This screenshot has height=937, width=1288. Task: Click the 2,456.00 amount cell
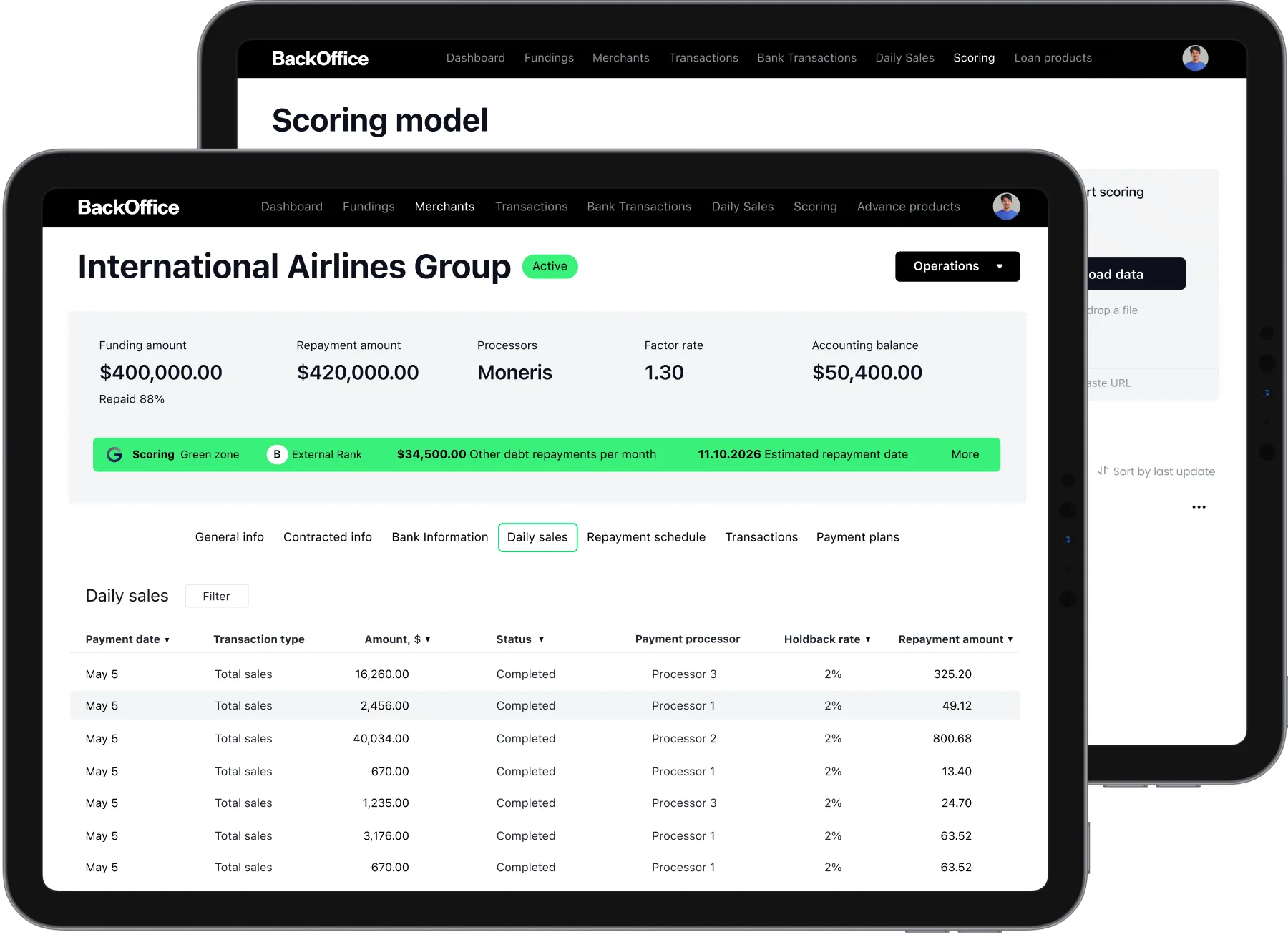(385, 706)
